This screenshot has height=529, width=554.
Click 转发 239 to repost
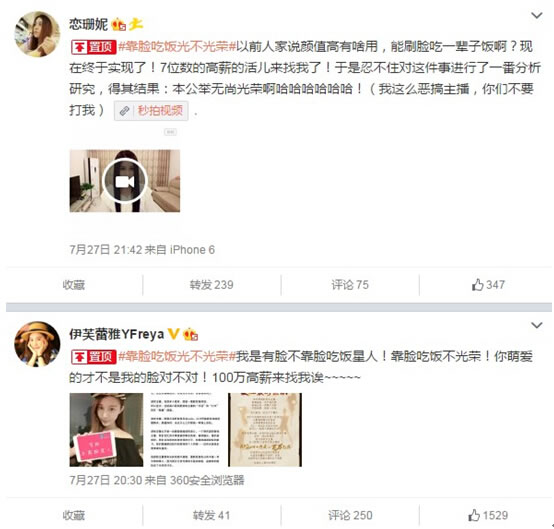[211, 285]
